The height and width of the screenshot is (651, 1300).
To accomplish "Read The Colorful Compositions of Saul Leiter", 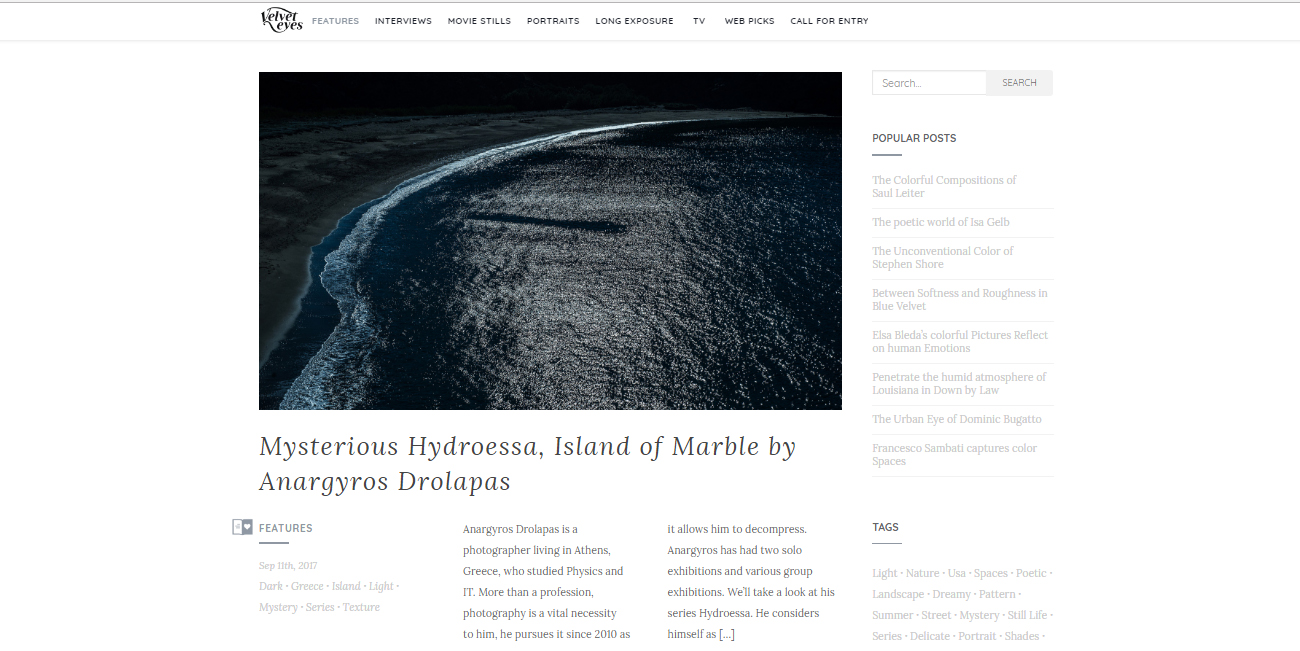I will tap(944, 187).
